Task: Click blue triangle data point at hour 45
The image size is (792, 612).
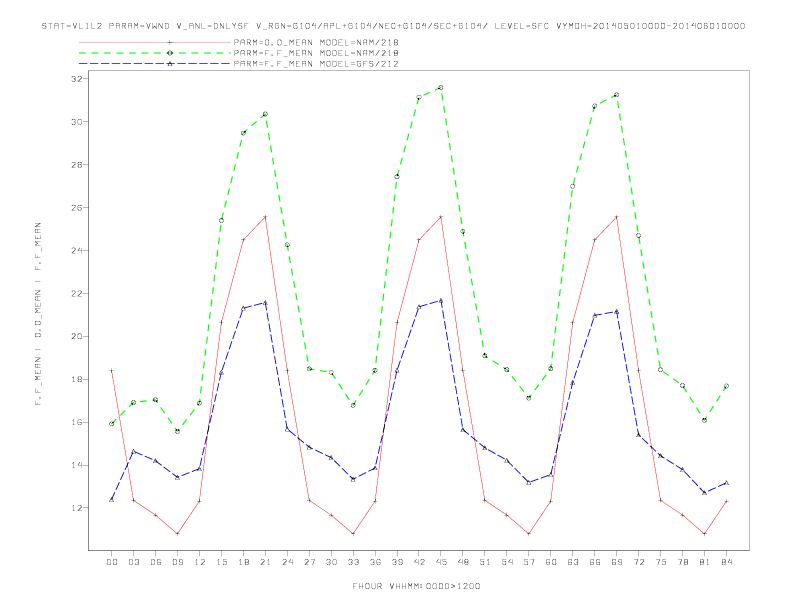Action: [x=441, y=300]
